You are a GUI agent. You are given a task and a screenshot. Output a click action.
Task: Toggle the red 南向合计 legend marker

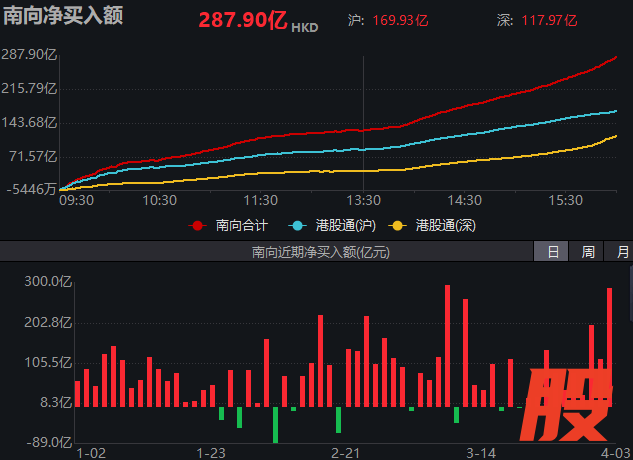click(198, 225)
